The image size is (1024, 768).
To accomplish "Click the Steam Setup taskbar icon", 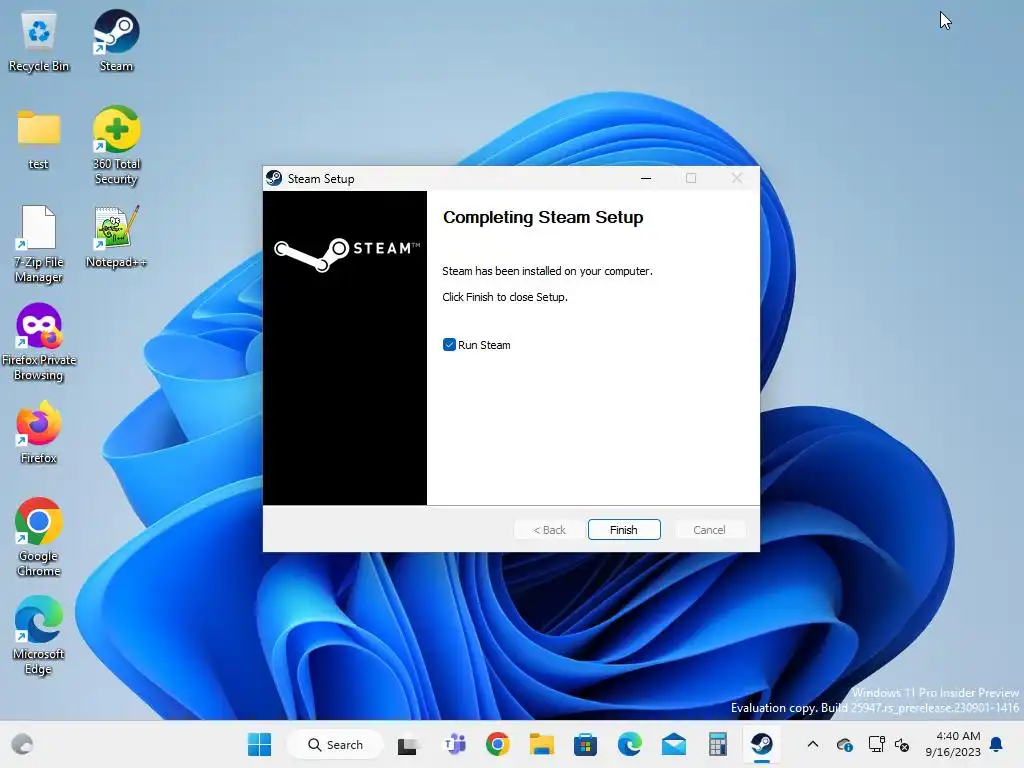I will pos(761,744).
